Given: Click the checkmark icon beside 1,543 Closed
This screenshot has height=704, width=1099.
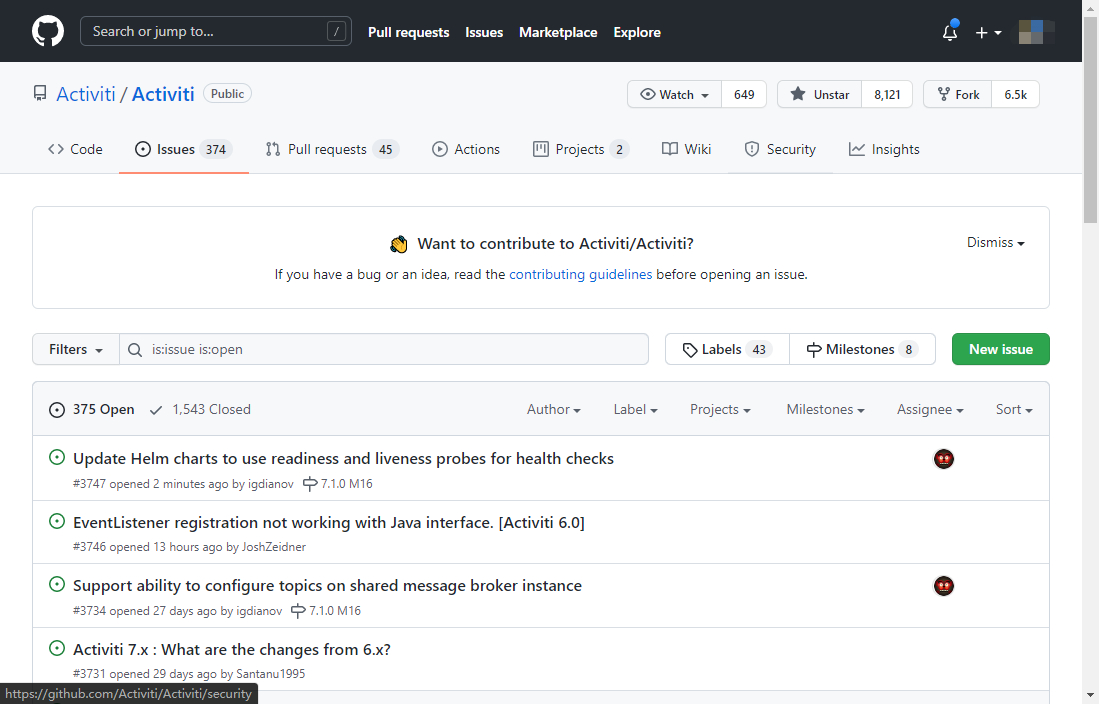Looking at the screenshot, I should pos(156,409).
